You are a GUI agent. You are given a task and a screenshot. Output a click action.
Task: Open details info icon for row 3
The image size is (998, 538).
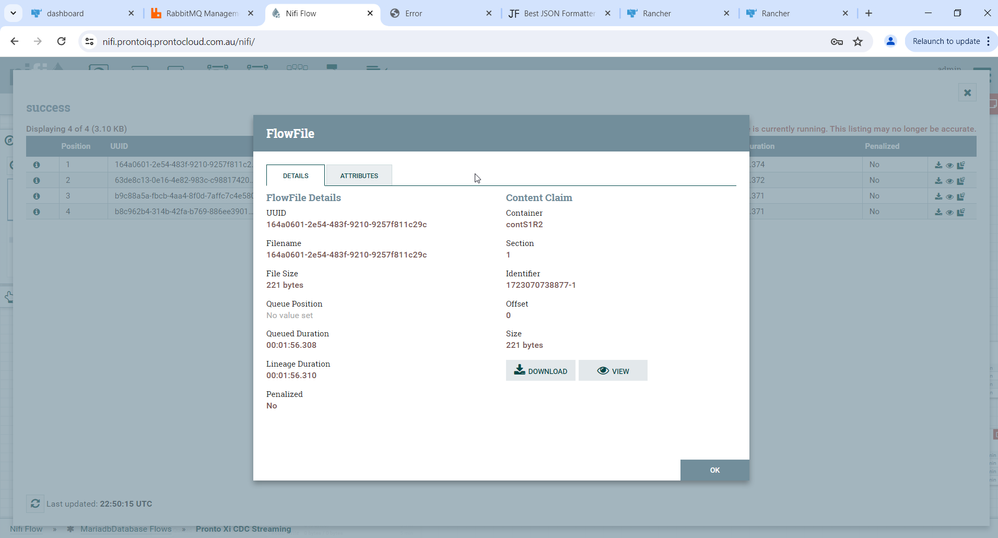coord(36,196)
